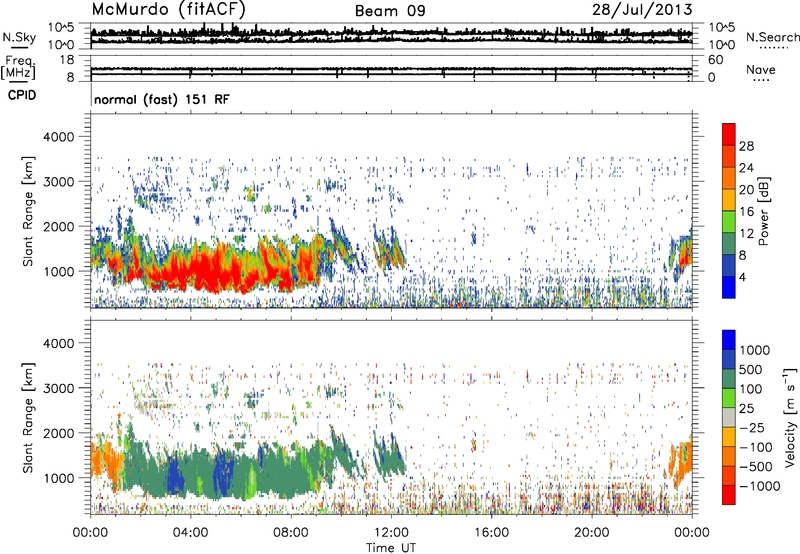
Task: Click the 'Freq. [MHz]' axis label
Action: 19,69
